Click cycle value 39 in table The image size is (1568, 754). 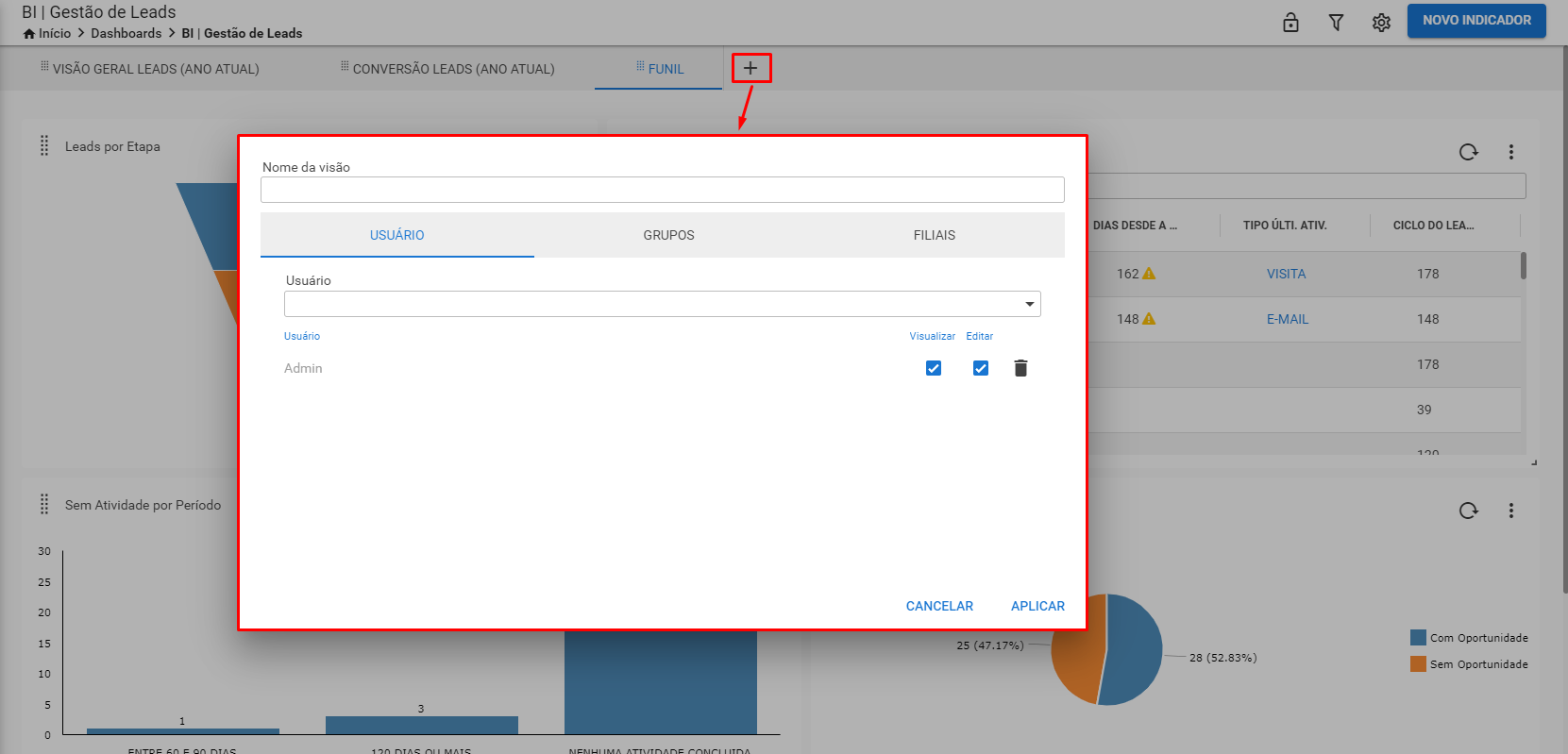(1424, 410)
